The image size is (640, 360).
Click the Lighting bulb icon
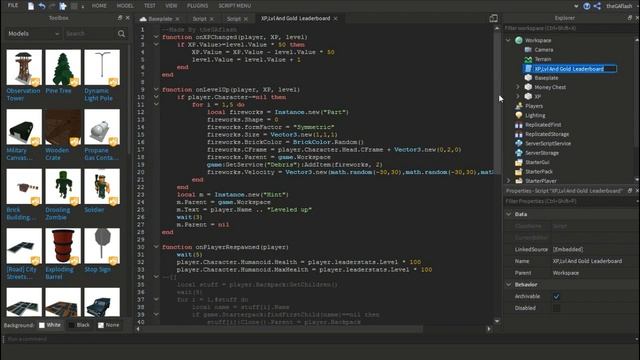coord(519,115)
